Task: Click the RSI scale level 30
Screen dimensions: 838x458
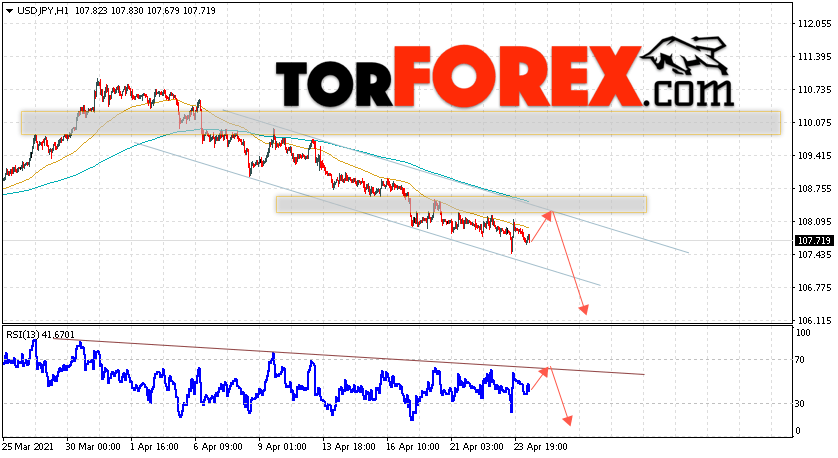Action: coord(800,404)
